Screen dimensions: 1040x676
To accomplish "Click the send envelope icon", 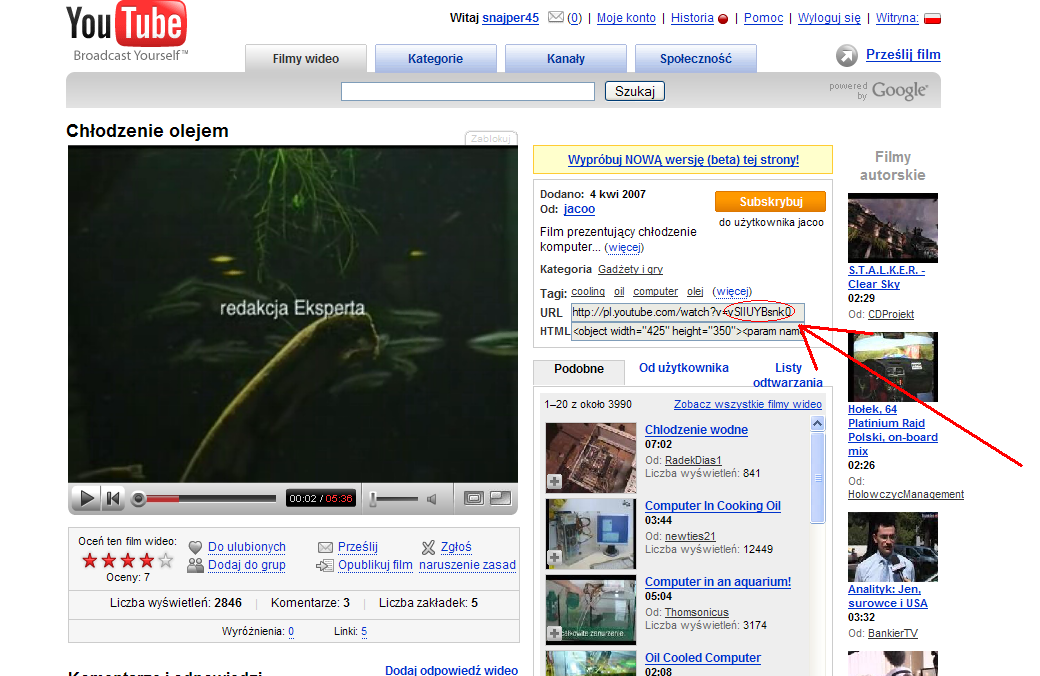I will [x=325, y=547].
